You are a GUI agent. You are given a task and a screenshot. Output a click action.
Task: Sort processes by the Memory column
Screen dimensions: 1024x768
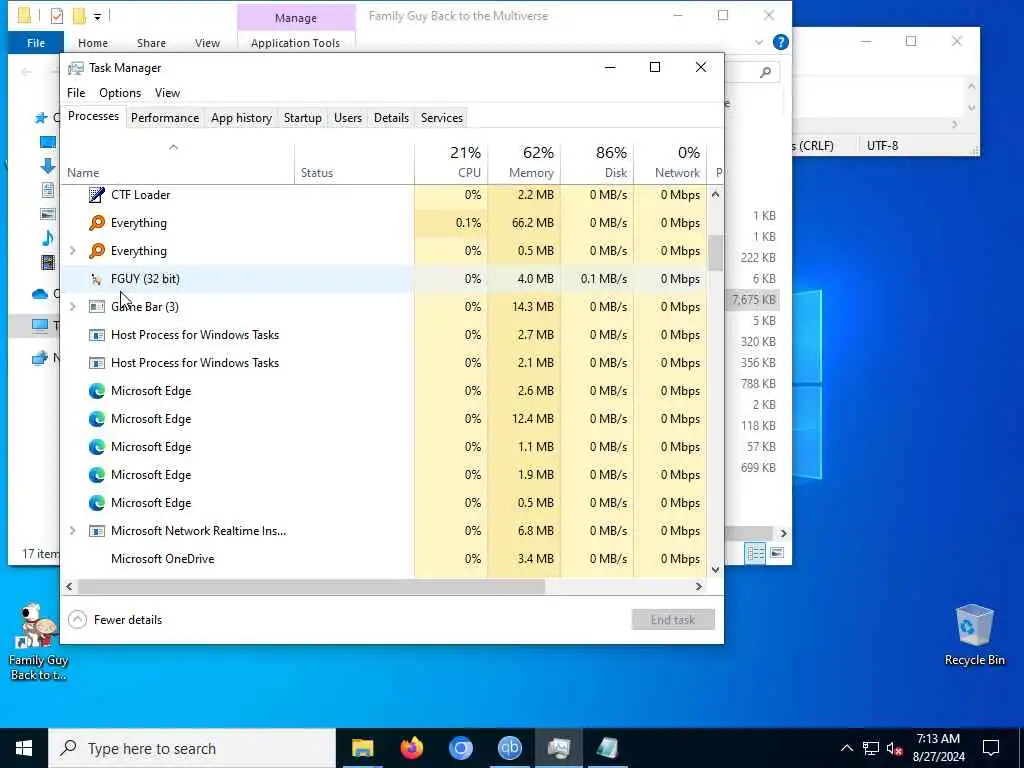click(x=524, y=163)
